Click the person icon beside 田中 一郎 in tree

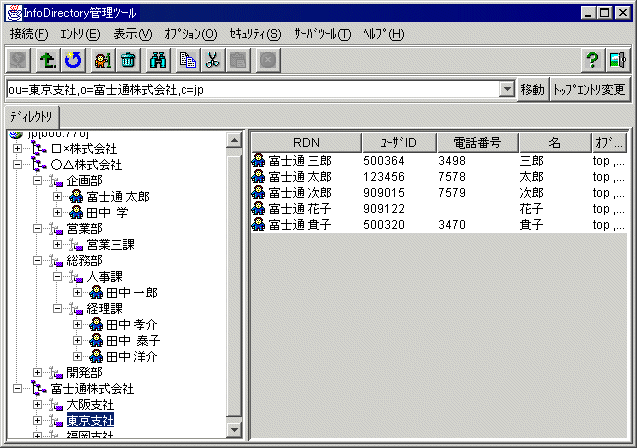click(x=96, y=292)
